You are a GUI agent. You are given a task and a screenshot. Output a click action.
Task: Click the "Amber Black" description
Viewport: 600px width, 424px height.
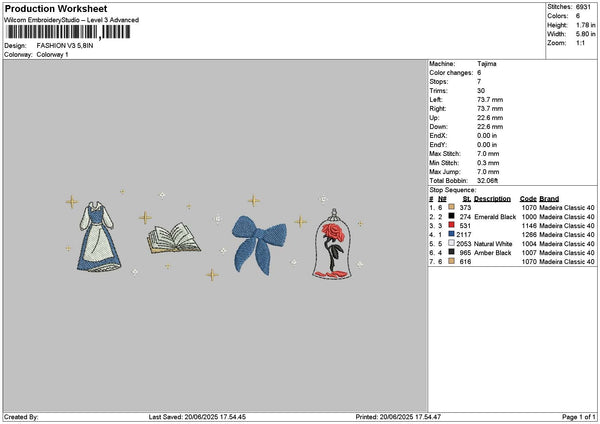492,253
